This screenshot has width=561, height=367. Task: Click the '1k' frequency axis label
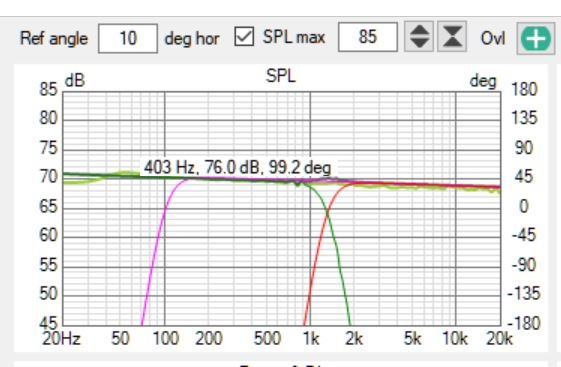[x=311, y=338]
